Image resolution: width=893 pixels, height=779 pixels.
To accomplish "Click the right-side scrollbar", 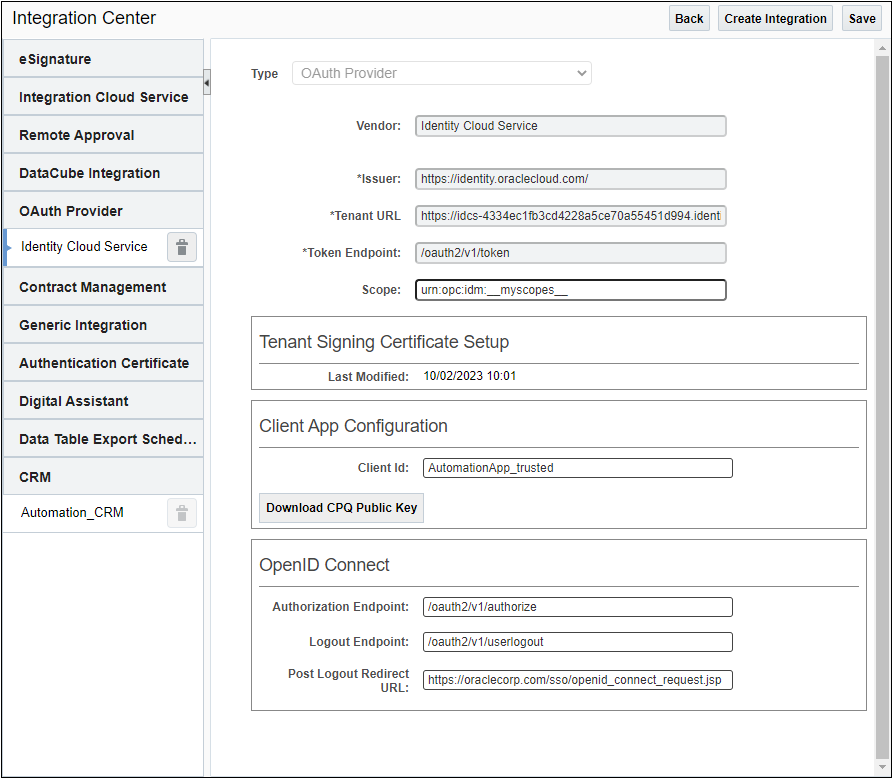I will (885, 400).
